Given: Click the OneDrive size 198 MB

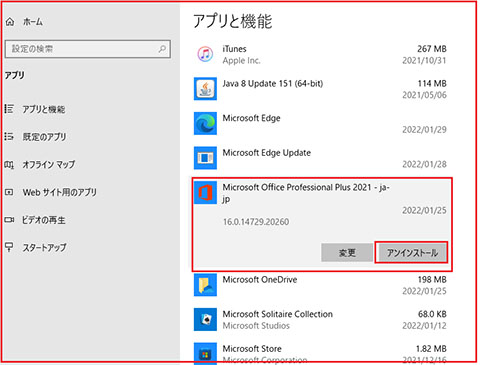Looking at the screenshot, I should click(432, 280).
